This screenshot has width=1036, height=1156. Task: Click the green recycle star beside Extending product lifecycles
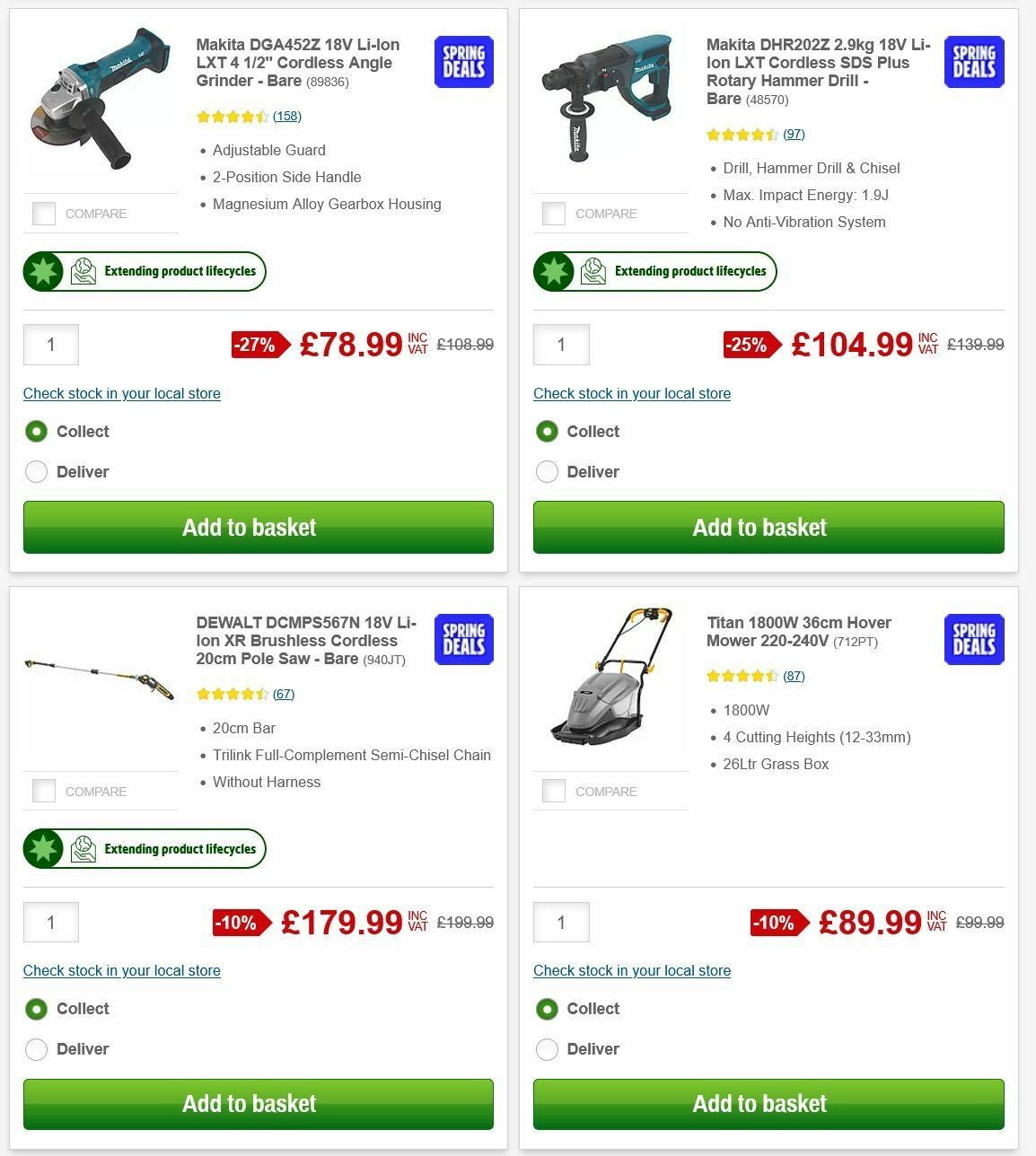pos(43,270)
